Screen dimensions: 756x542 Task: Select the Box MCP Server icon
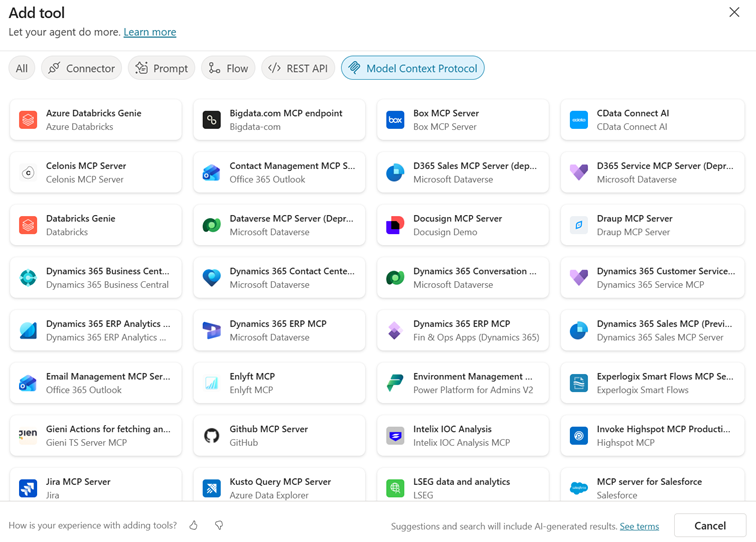(x=395, y=120)
